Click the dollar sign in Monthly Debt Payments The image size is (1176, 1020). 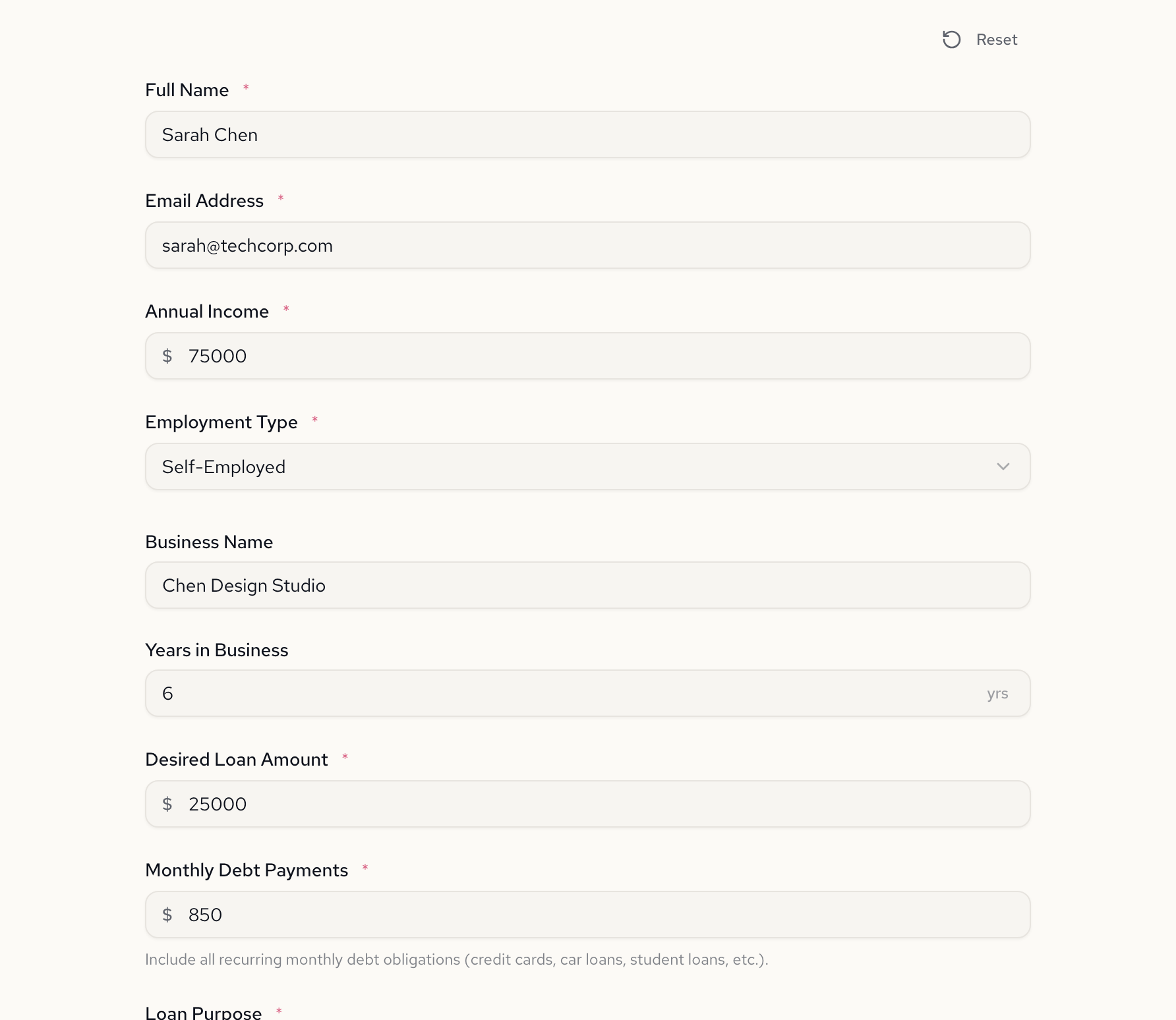pyautogui.click(x=167, y=915)
